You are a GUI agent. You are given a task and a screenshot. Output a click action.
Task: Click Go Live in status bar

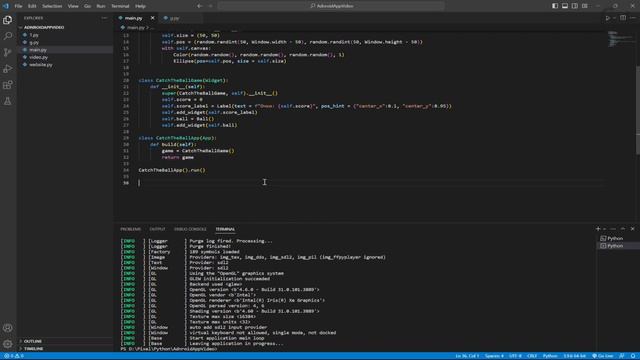click(603, 356)
